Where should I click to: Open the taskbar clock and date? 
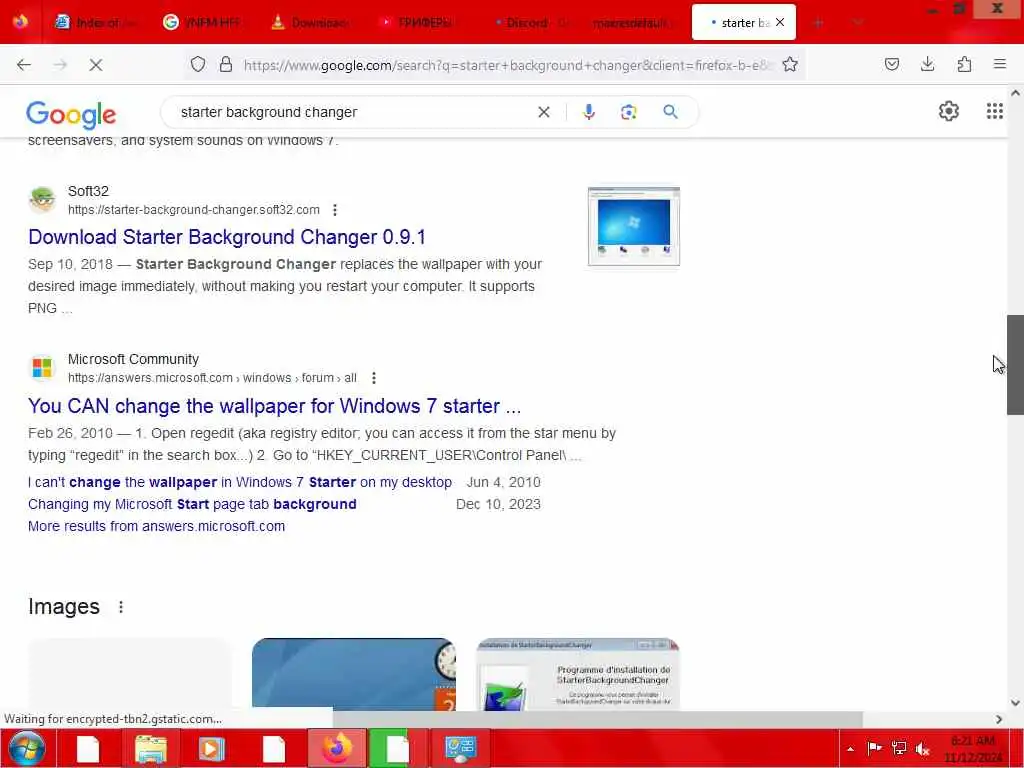(973, 749)
